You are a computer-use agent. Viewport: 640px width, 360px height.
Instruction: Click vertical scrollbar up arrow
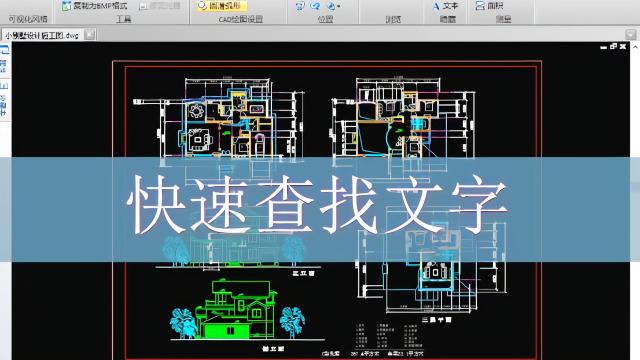pyautogui.click(x=635, y=47)
